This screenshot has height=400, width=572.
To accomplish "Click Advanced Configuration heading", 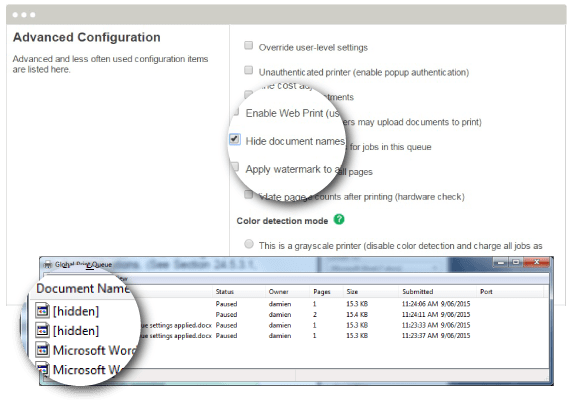I will click(86, 37).
